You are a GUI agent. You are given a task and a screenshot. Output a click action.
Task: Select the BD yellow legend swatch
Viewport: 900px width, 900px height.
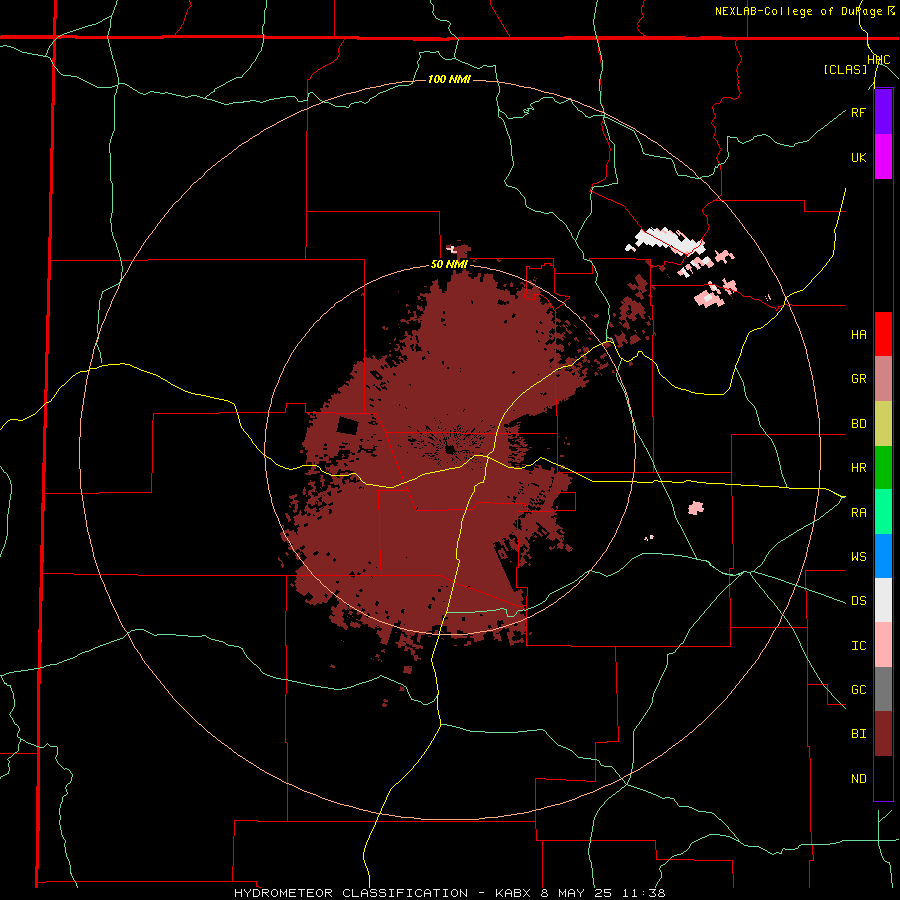point(883,424)
